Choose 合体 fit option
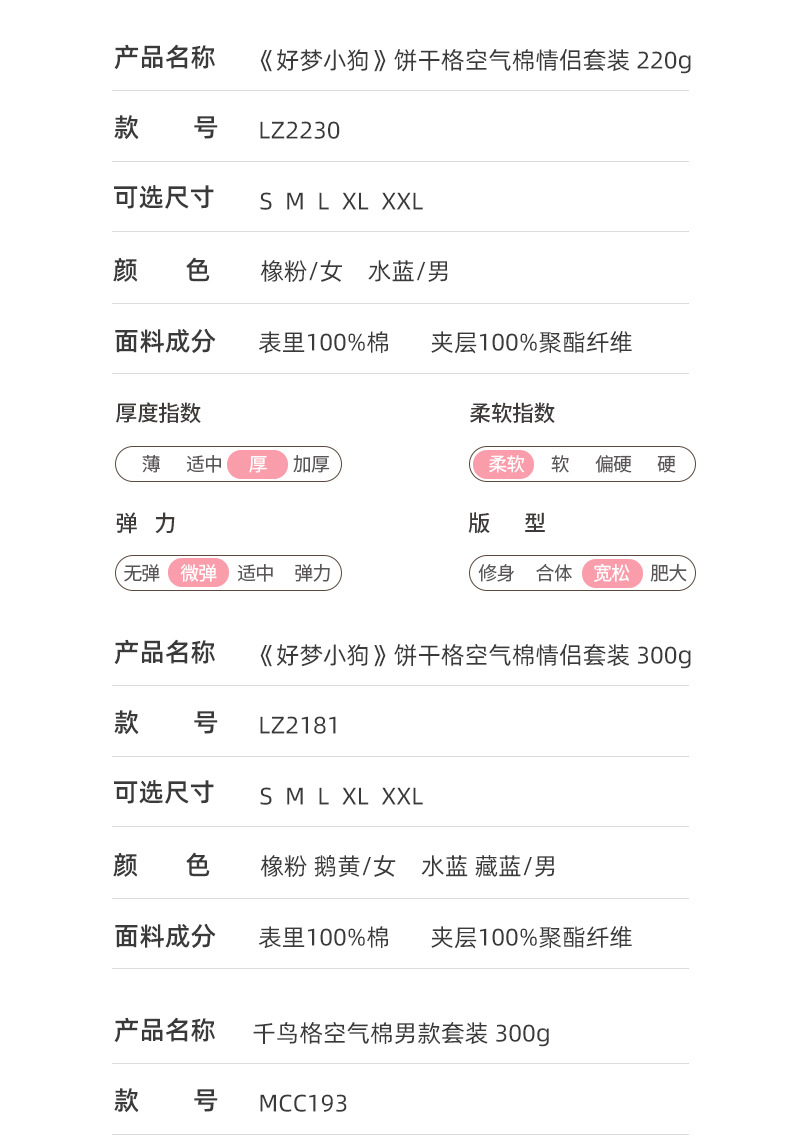This screenshot has height=1144, width=790. pyautogui.click(x=554, y=573)
